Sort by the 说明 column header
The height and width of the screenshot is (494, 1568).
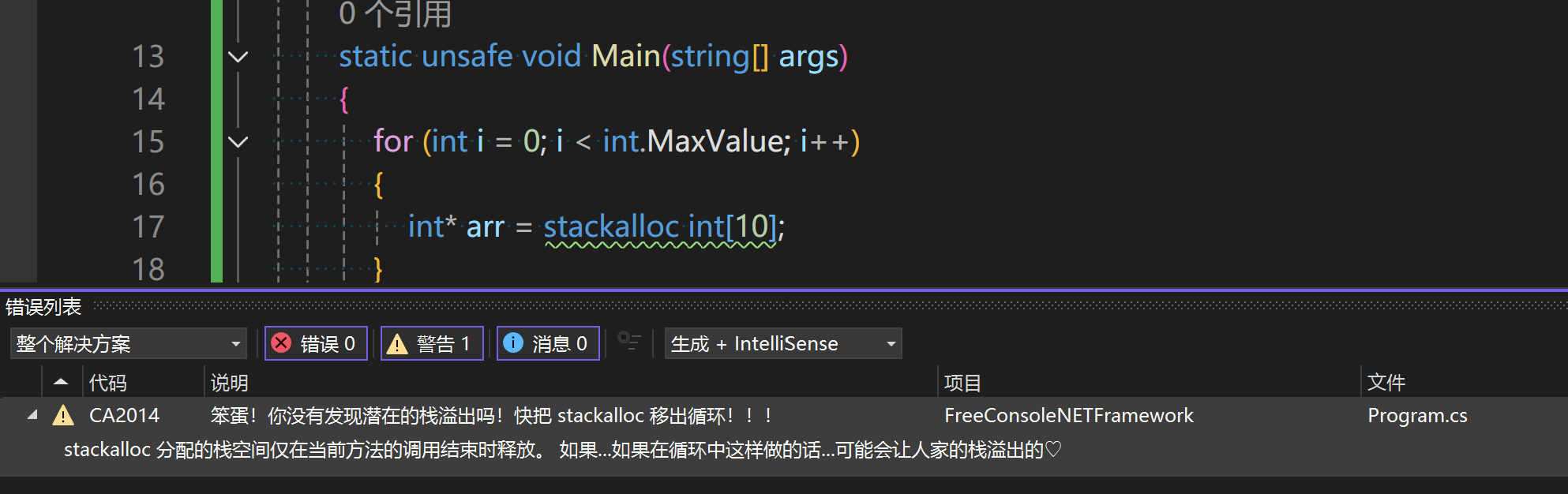(x=229, y=383)
